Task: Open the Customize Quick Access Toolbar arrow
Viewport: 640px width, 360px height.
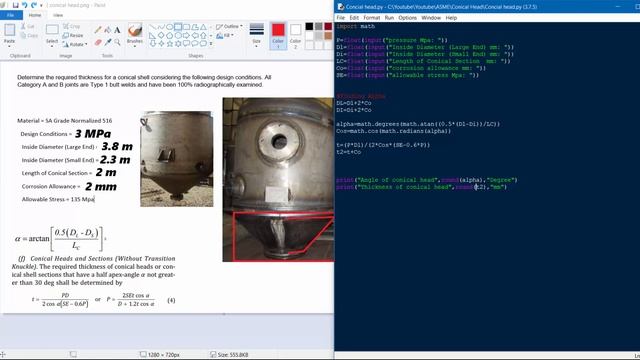Action: [x=41, y=6]
